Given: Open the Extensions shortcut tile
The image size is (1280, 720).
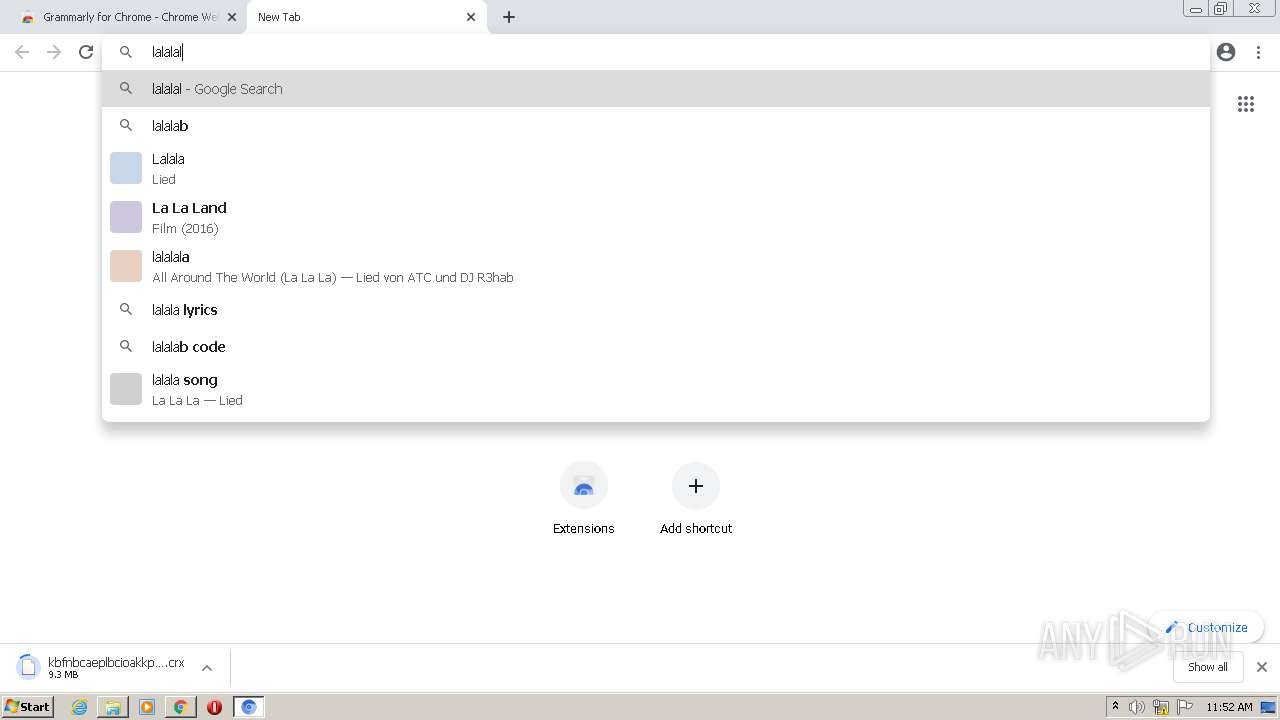Looking at the screenshot, I should 584,499.
